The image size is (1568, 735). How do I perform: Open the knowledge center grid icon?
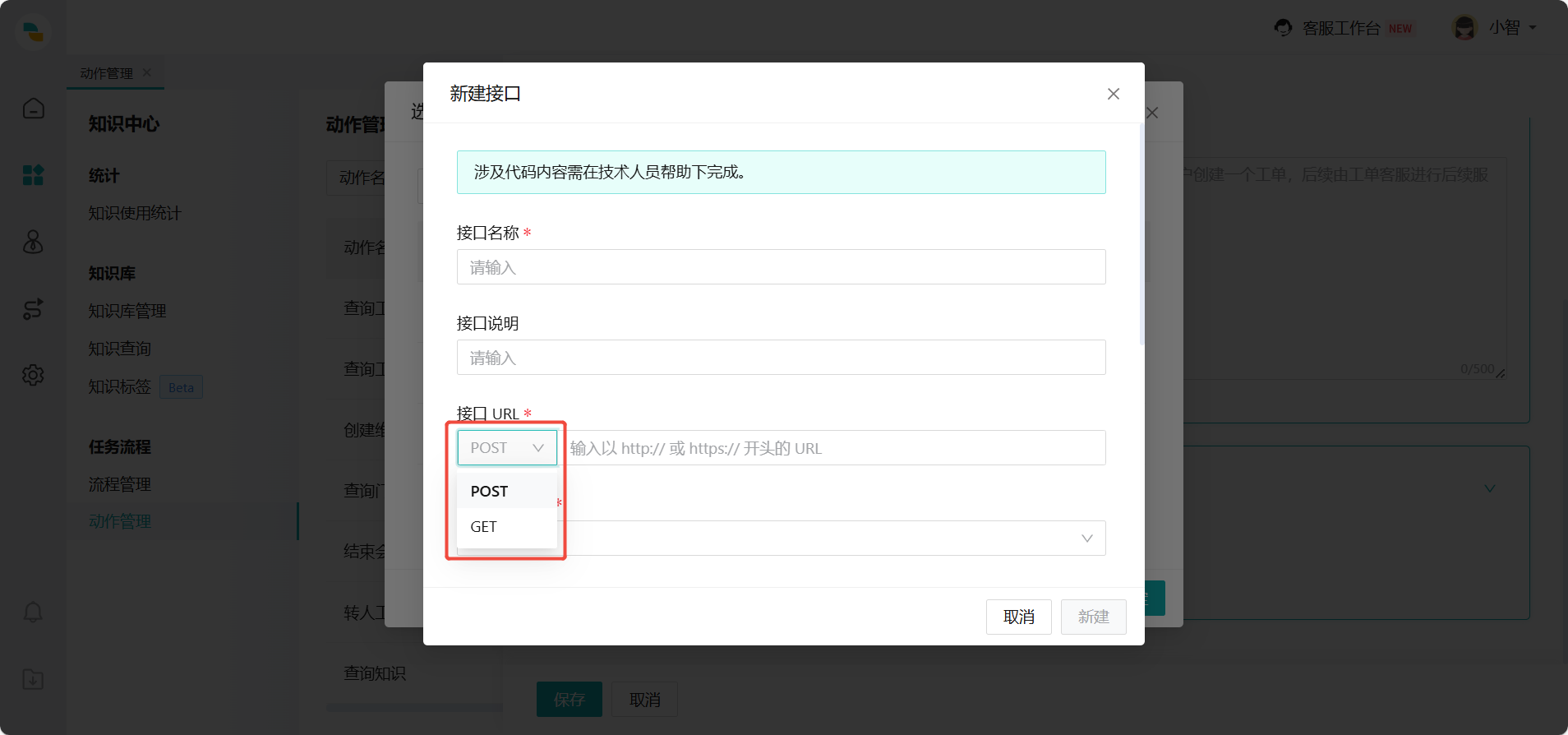coord(33,175)
